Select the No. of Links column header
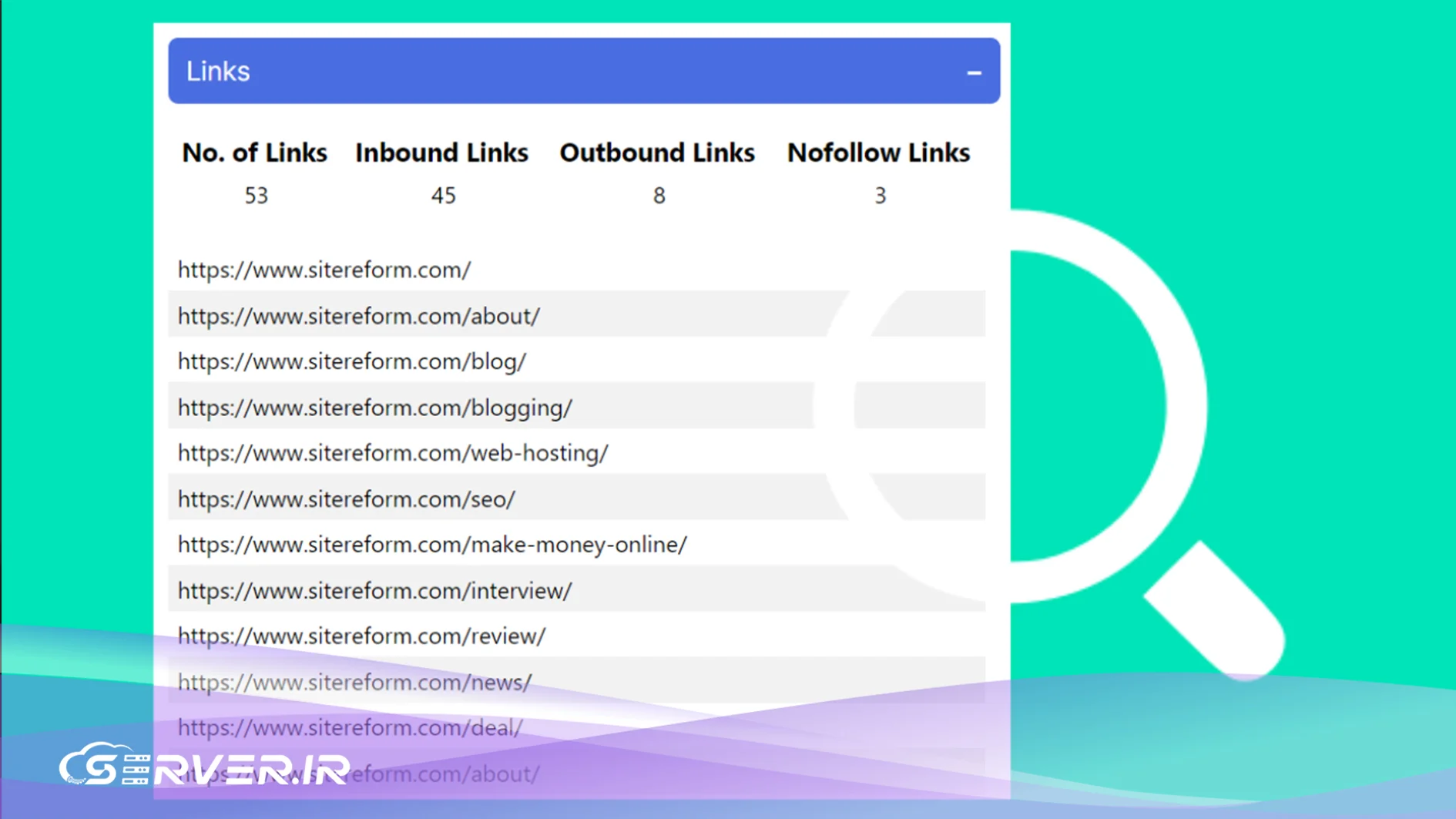Image resolution: width=1456 pixels, height=819 pixels. tap(254, 153)
